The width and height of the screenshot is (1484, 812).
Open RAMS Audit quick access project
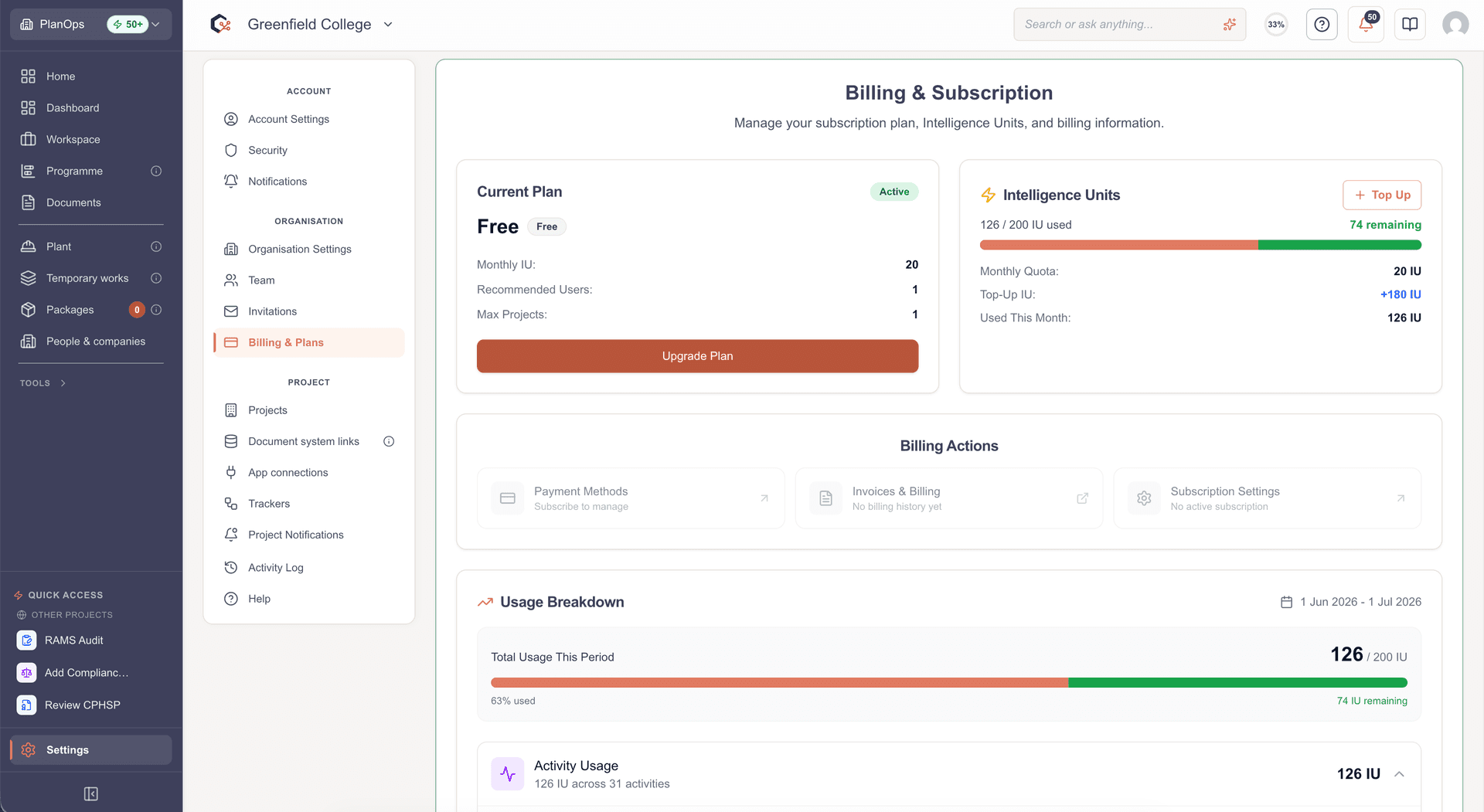tap(91, 640)
